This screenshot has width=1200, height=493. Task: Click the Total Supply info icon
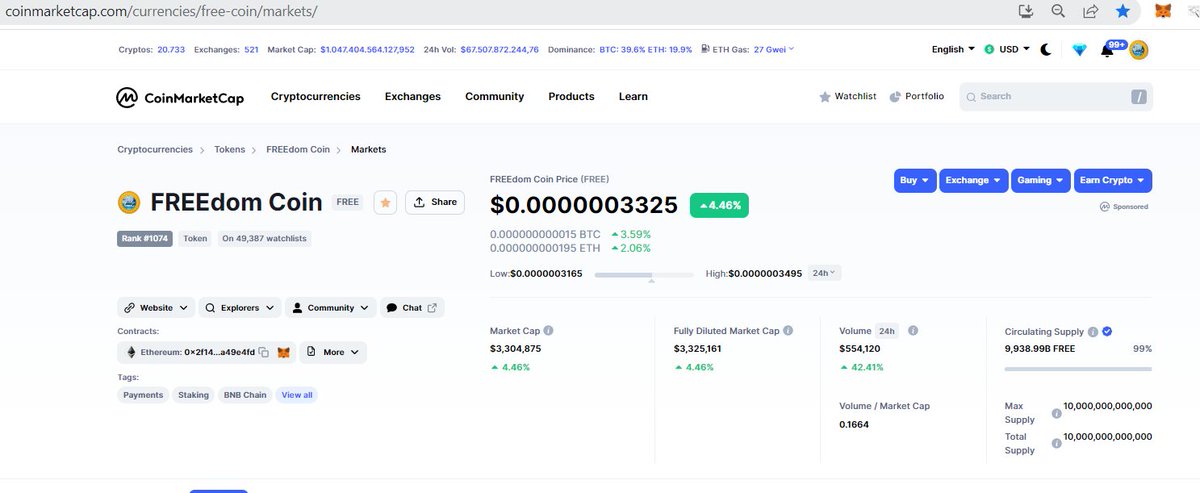(x=1057, y=443)
